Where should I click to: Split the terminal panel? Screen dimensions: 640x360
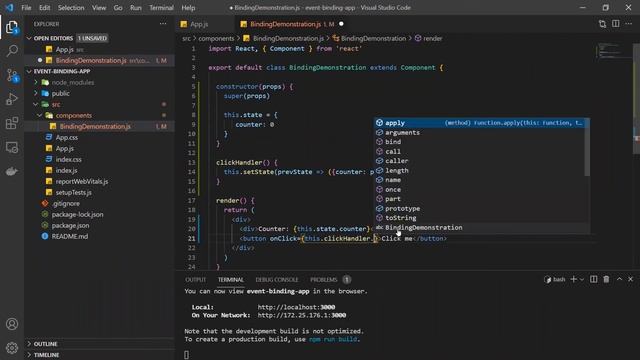point(593,279)
